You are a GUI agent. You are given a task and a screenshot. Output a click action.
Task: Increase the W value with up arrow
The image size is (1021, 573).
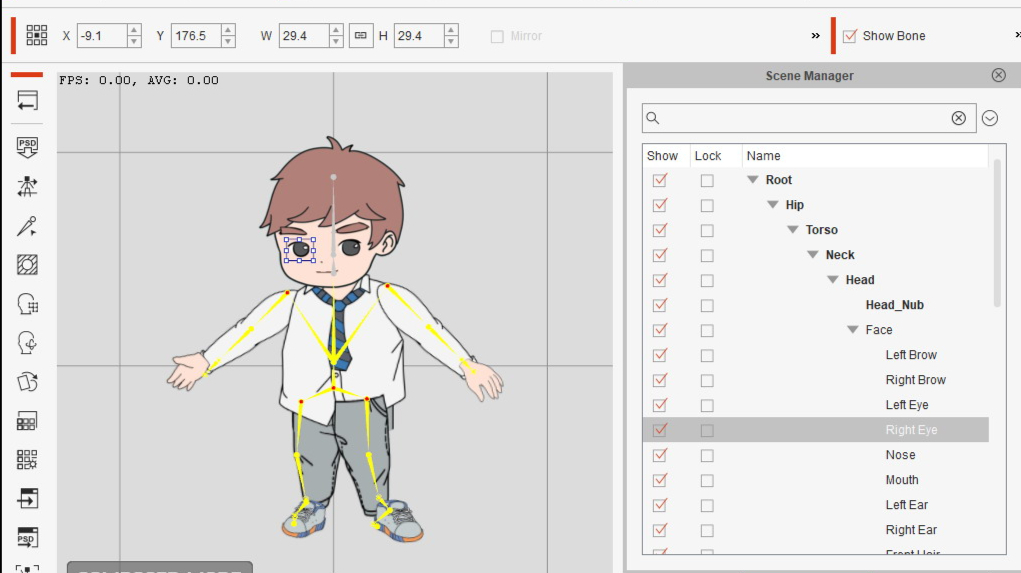coord(336,29)
